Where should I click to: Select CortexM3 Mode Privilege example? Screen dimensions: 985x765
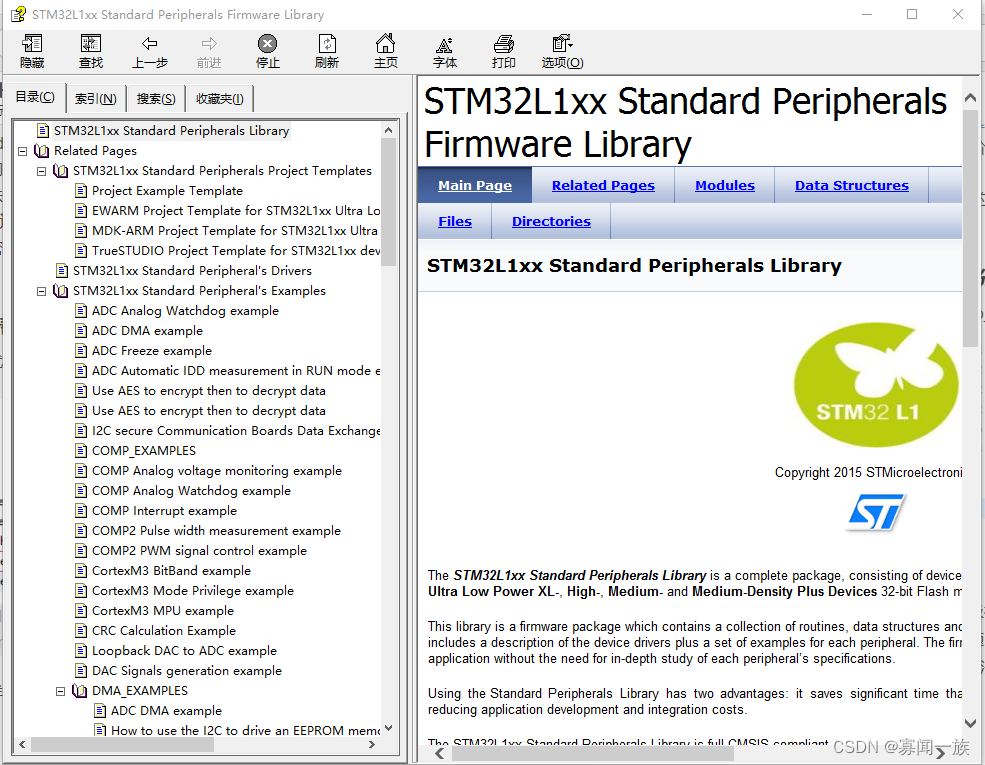[x=193, y=590]
